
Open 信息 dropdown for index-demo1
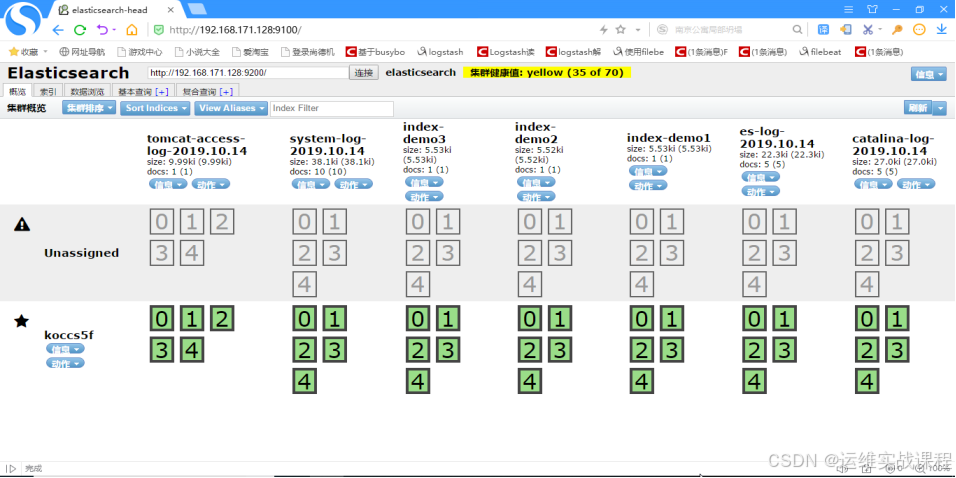[x=648, y=171]
